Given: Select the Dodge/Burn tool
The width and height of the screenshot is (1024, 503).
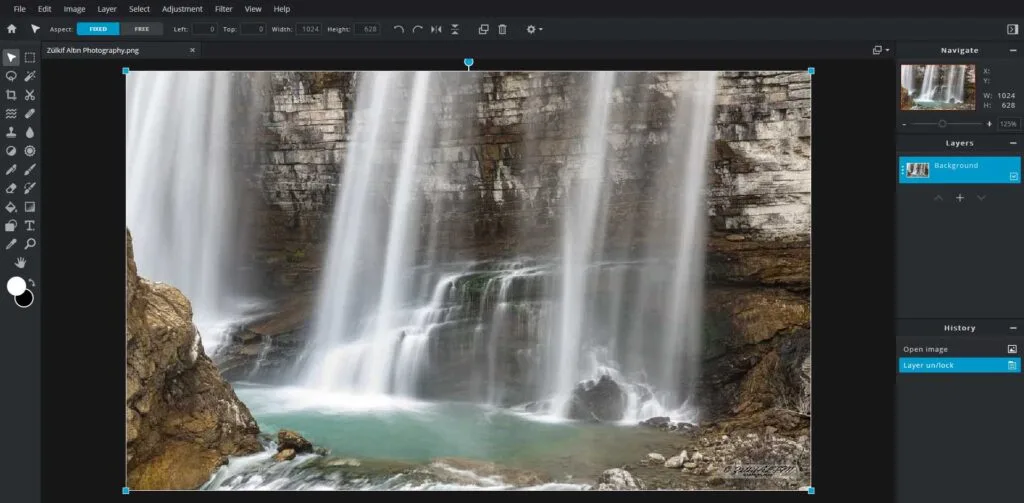Looking at the screenshot, I should pyautogui.click(x=11, y=151).
